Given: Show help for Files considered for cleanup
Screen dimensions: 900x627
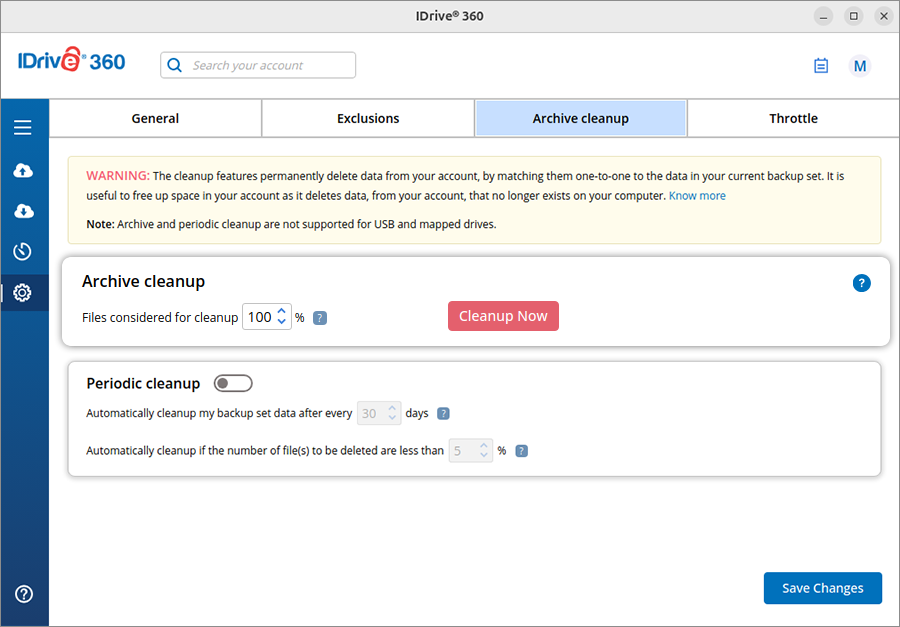Looking at the screenshot, I should (320, 318).
